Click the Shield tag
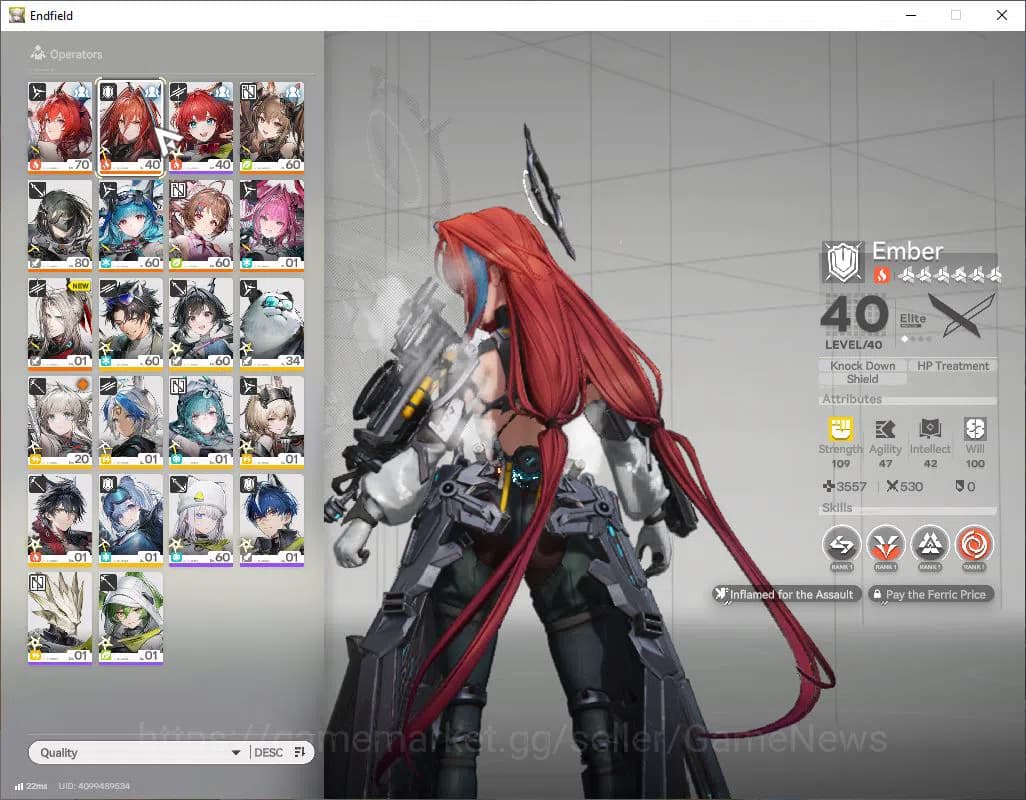Screen dimensions: 1026x800 pos(862,379)
